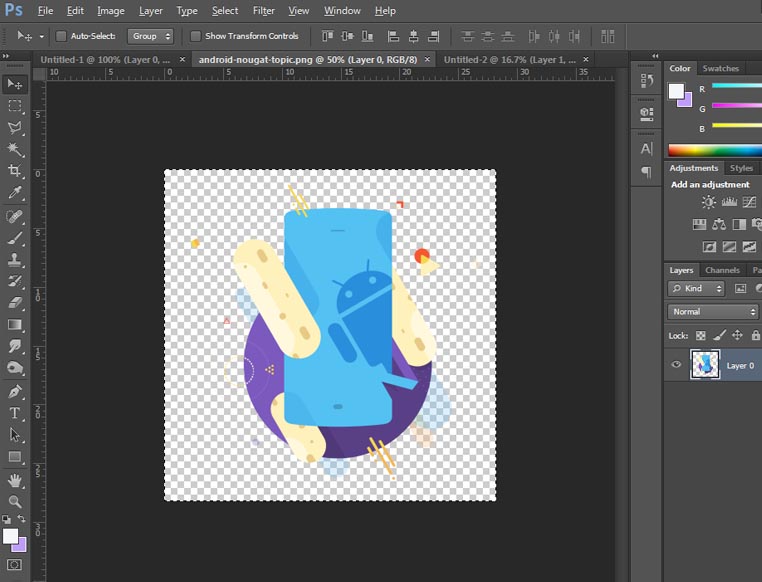Select the Zoom tool
This screenshot has height=582, width=762.
15,501
